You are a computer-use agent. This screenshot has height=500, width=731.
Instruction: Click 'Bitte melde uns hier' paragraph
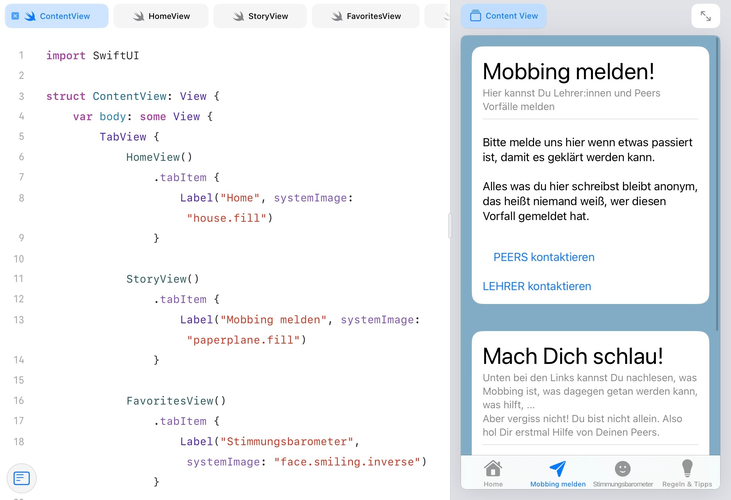pos(587,150)
